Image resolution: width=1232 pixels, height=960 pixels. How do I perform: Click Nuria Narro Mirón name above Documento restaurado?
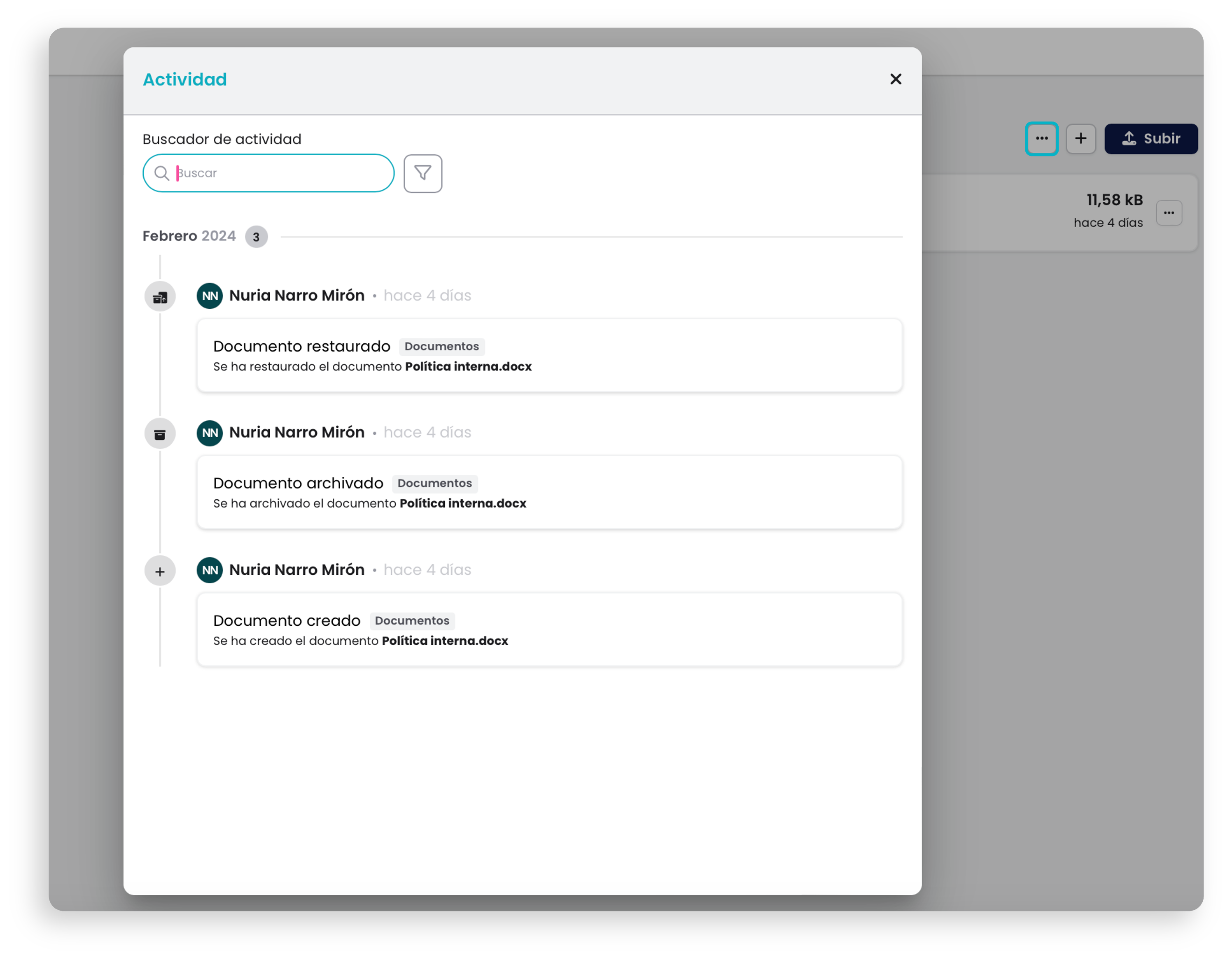[297, 296]
